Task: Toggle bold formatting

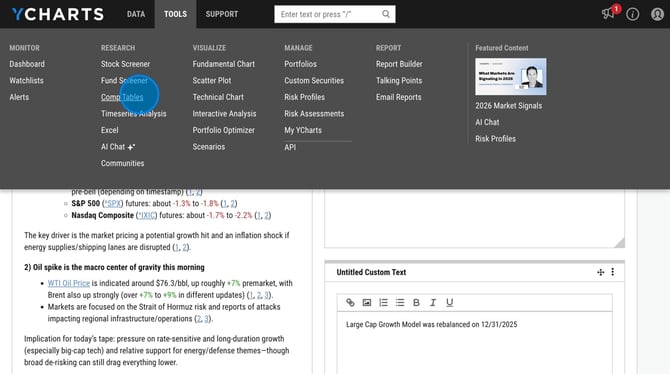Action: [416, 303]
